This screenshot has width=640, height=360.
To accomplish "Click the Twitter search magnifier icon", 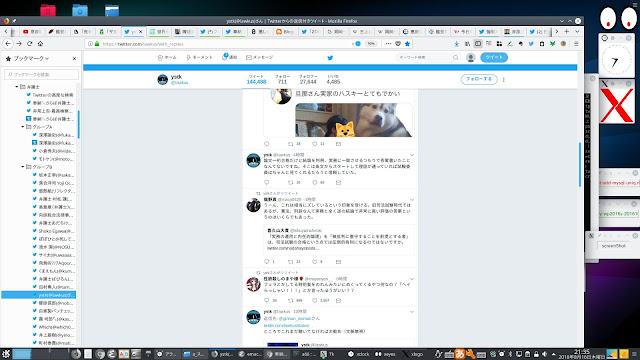I will coord(456,58).
